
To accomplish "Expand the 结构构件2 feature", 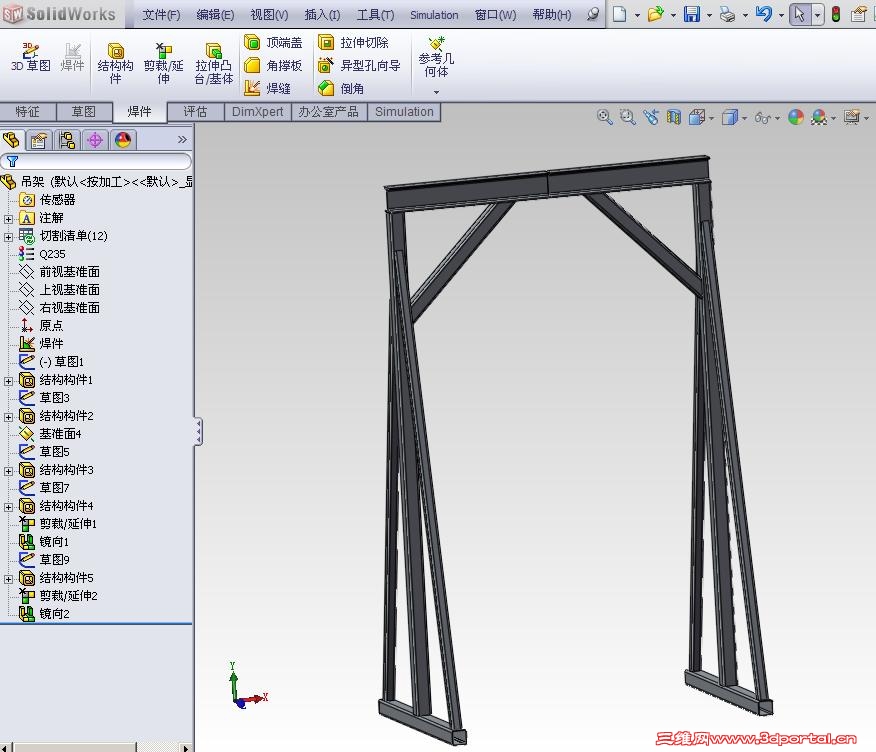I will coord(8,417).
